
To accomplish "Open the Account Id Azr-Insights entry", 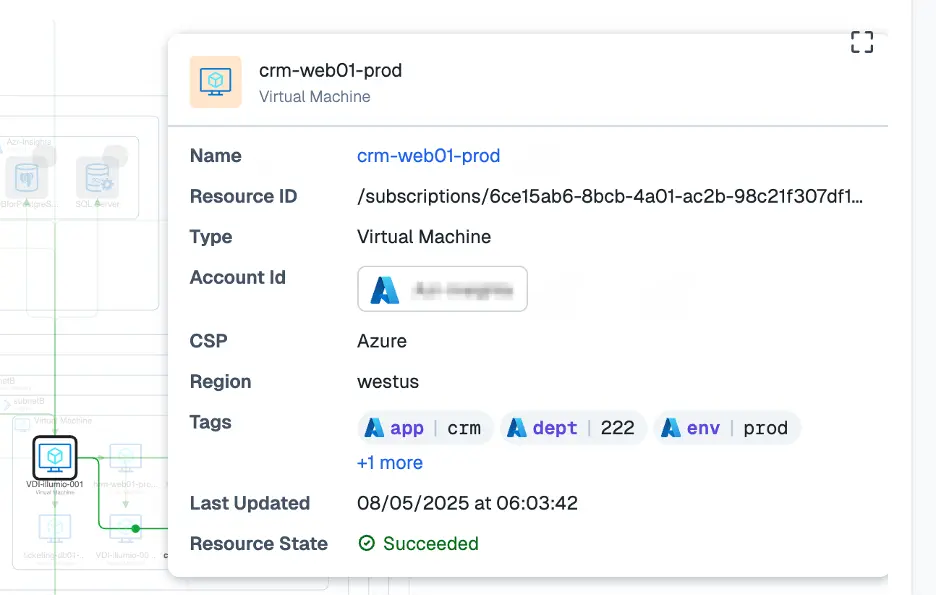I will pyautogui.click(x=442, y=288).
